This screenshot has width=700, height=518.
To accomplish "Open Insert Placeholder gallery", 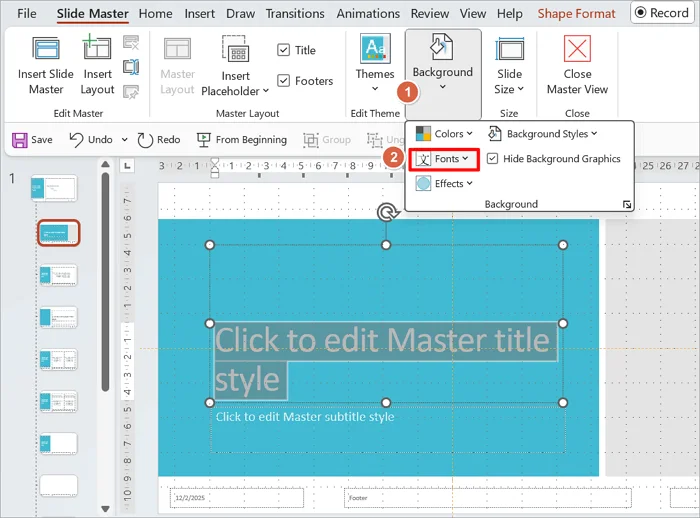I will click(235, 66).
